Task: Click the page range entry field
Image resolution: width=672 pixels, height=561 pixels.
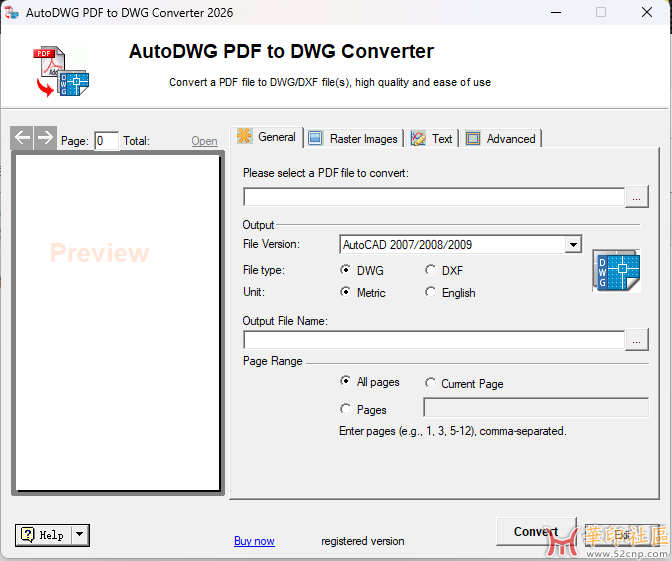Action: (536, 407)
